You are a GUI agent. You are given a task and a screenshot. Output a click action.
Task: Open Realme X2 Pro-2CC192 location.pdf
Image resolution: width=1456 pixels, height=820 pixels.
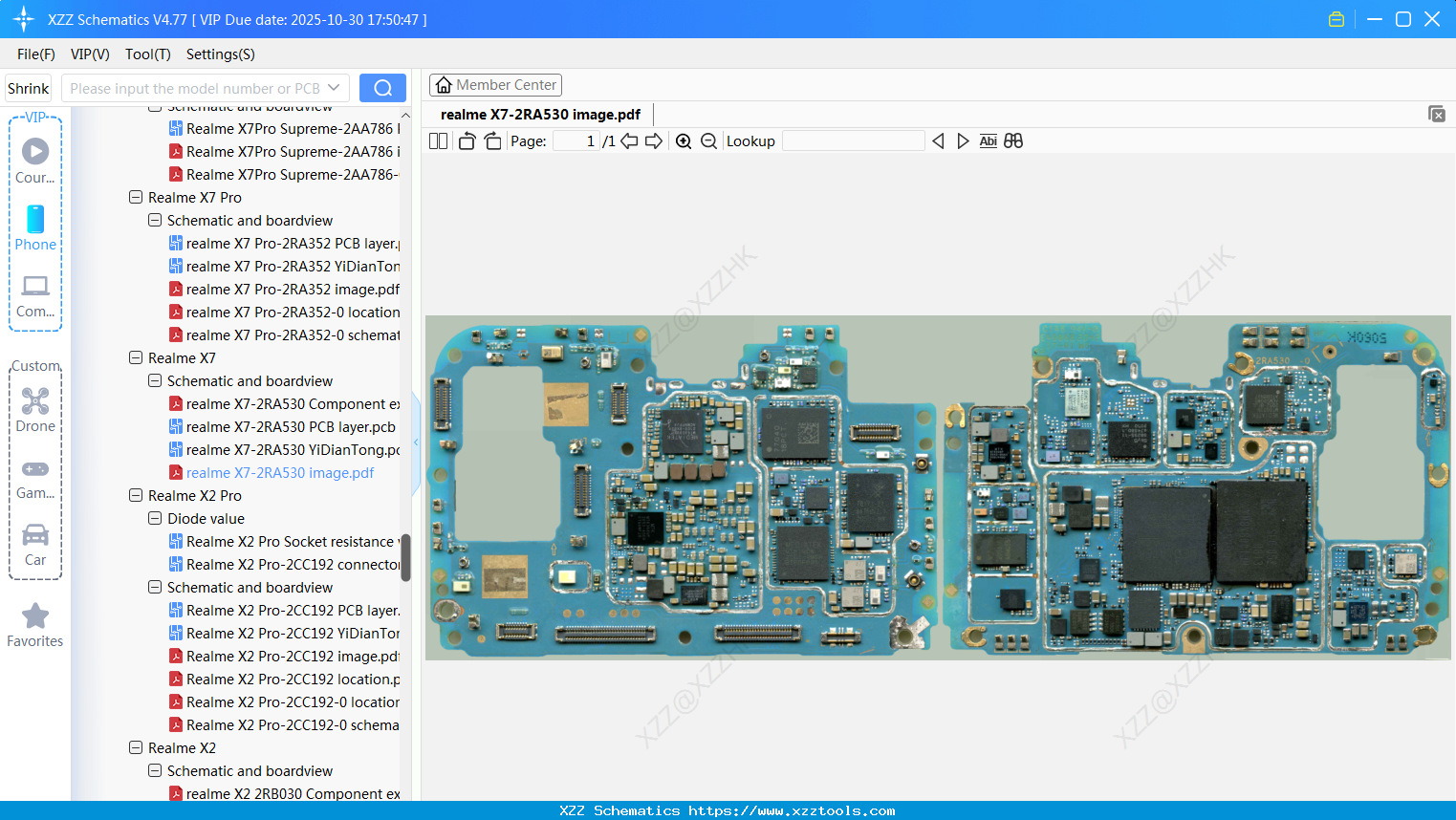coord(284,680)
